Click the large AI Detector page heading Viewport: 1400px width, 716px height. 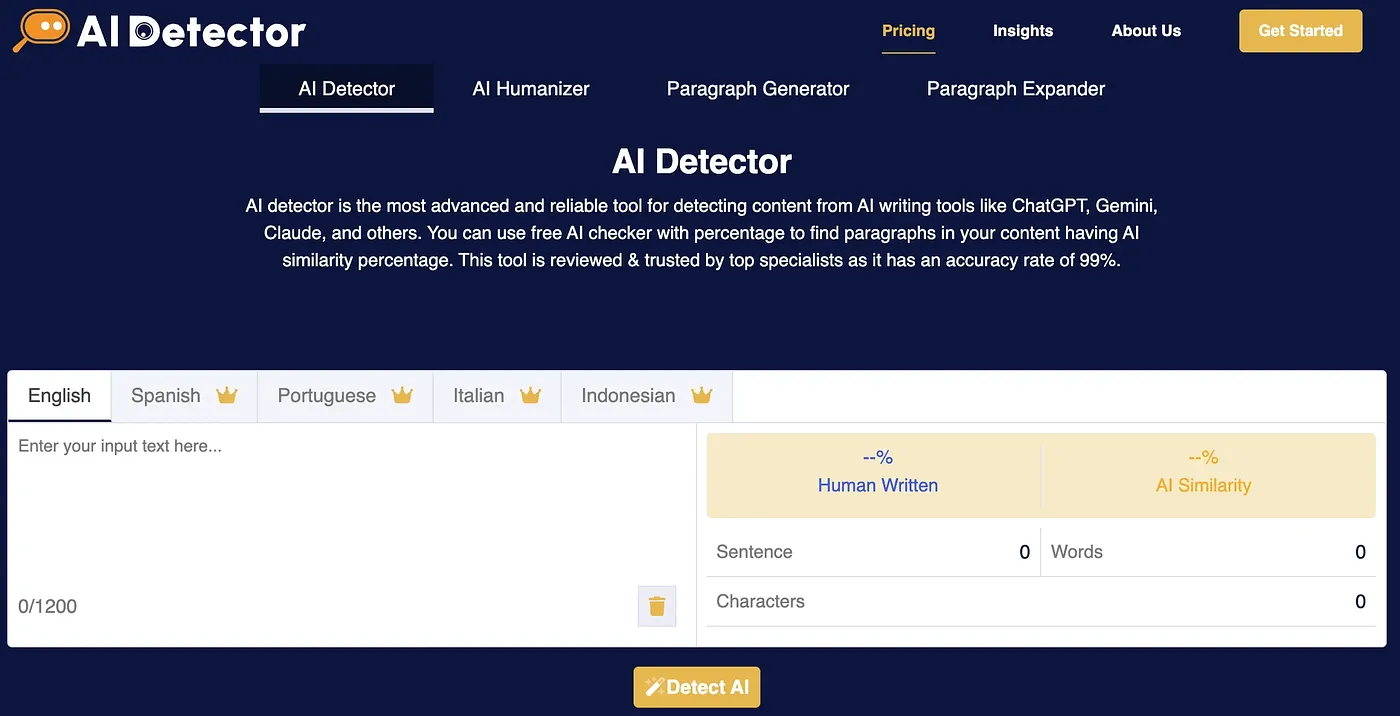coord(702,162)
